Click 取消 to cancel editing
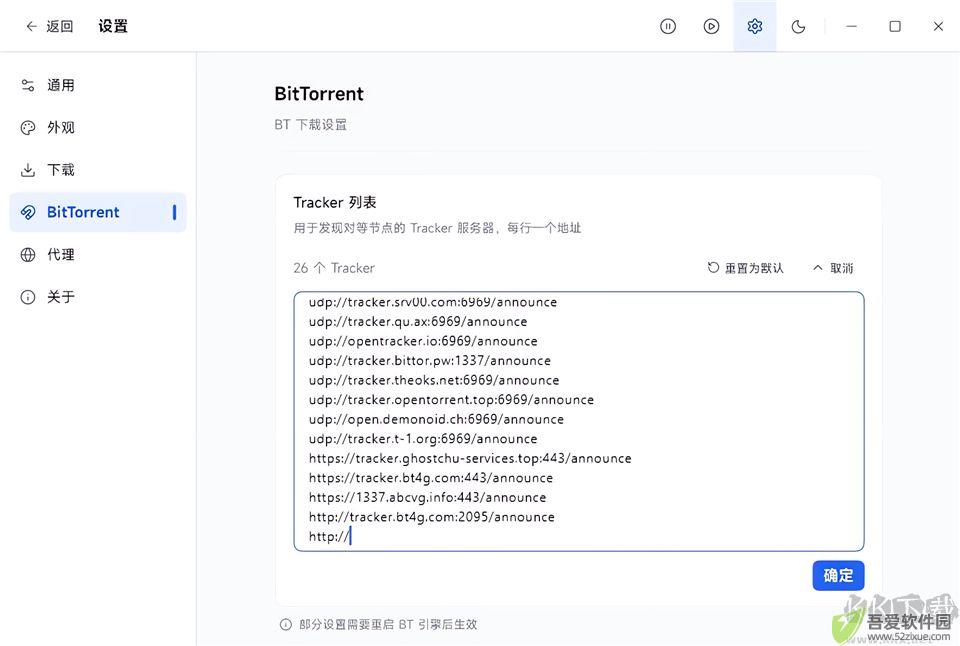Image resolution: width=960 pixels, height=646 pixels. point(841,268)
